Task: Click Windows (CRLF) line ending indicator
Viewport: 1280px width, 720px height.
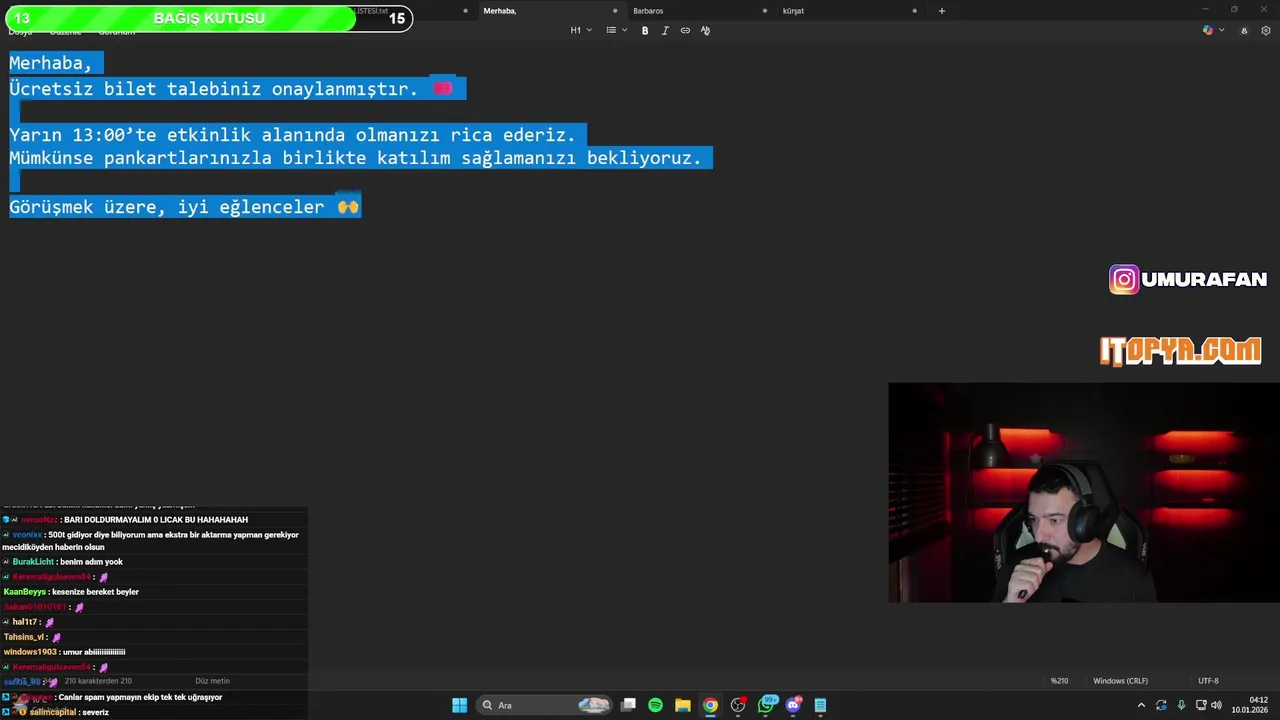Action: point(1120,681)
